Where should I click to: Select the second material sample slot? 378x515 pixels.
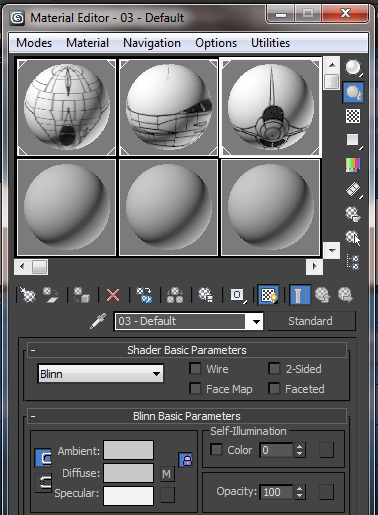[168, 107]
